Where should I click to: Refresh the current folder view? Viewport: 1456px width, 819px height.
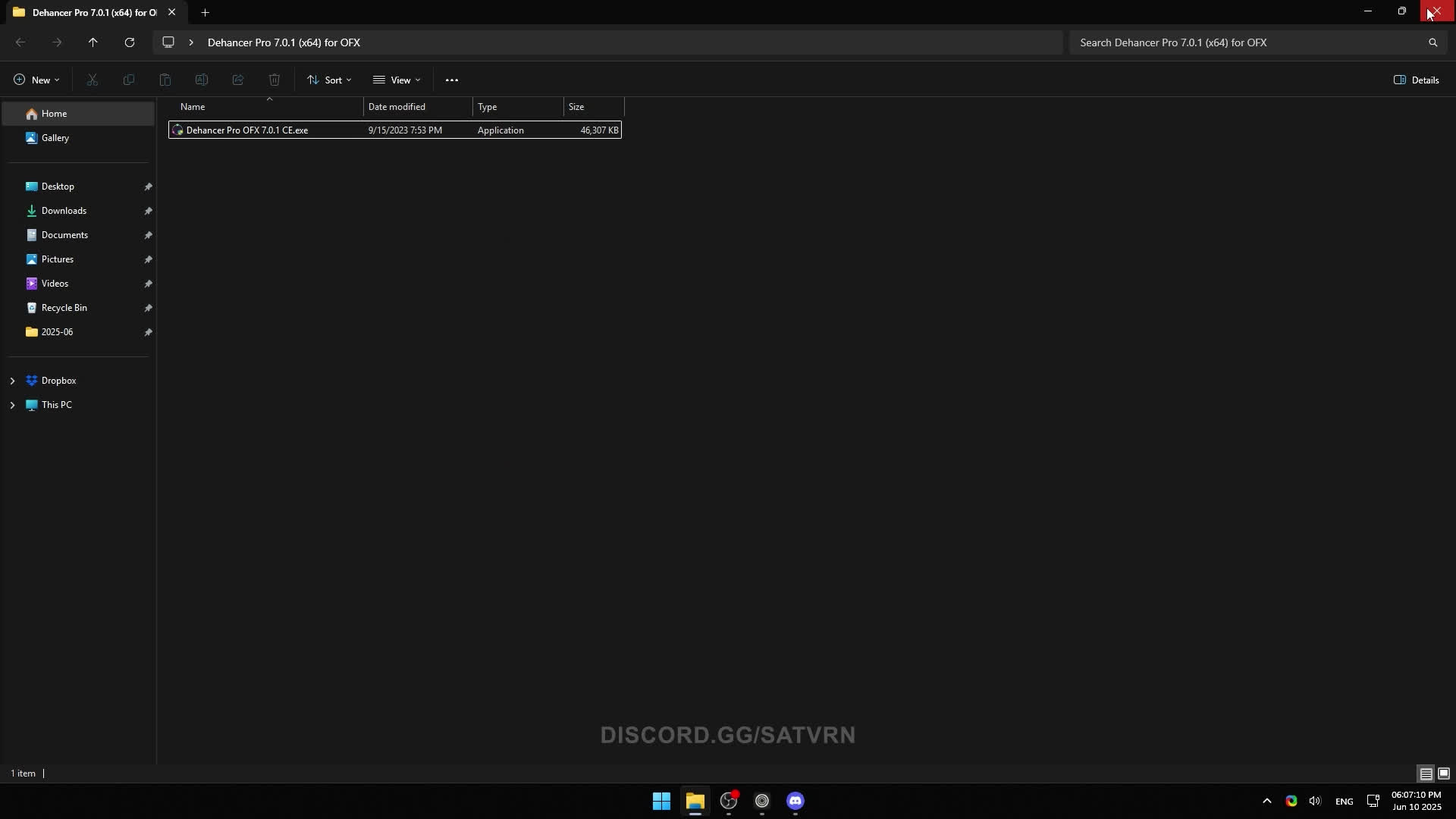tap(129, 42)
